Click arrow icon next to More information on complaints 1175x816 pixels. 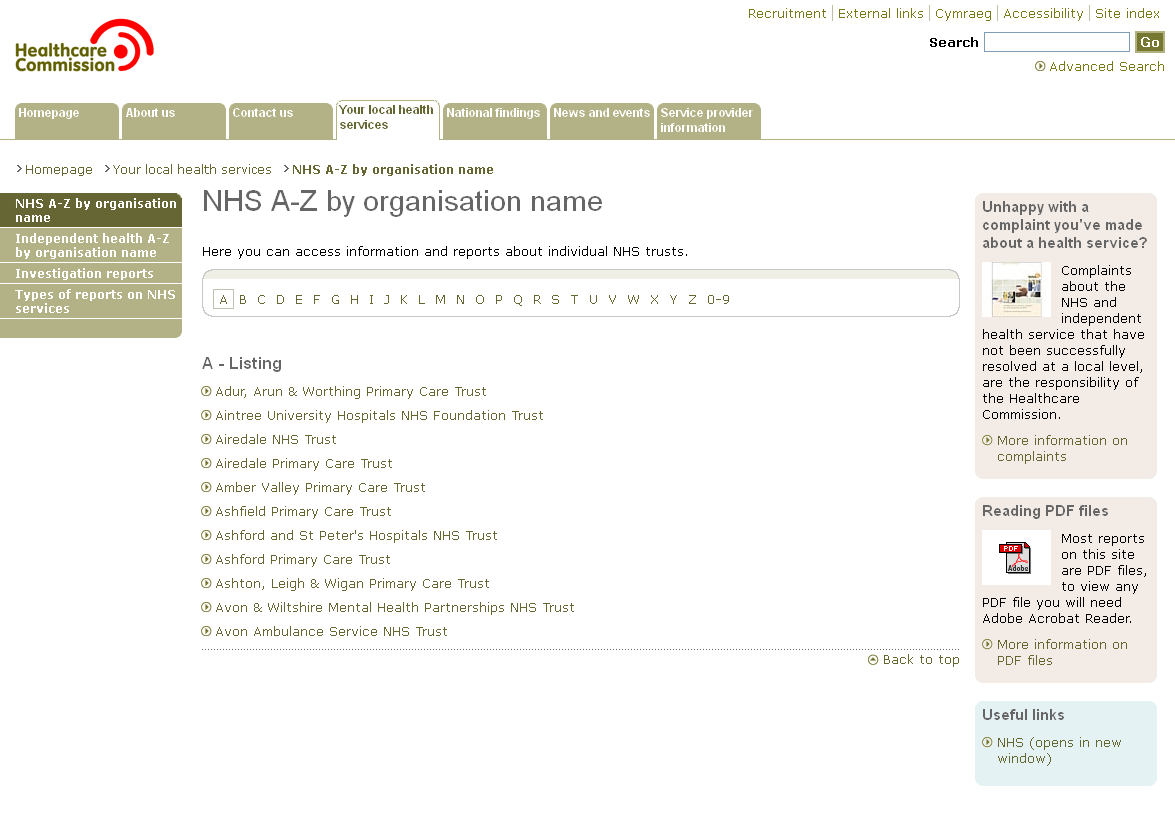click(987, 441)
